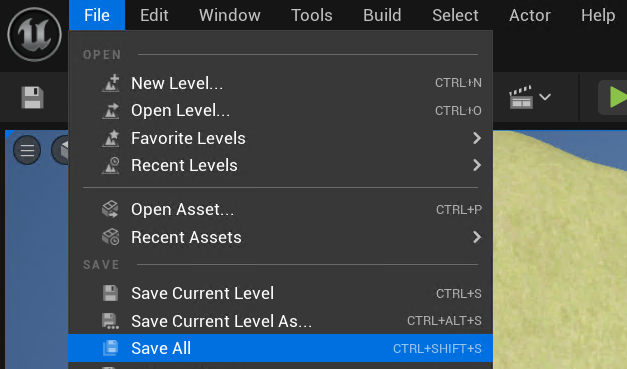
Task: Open the Window menu
Action: pyautogui.click(x=230, y=15)
